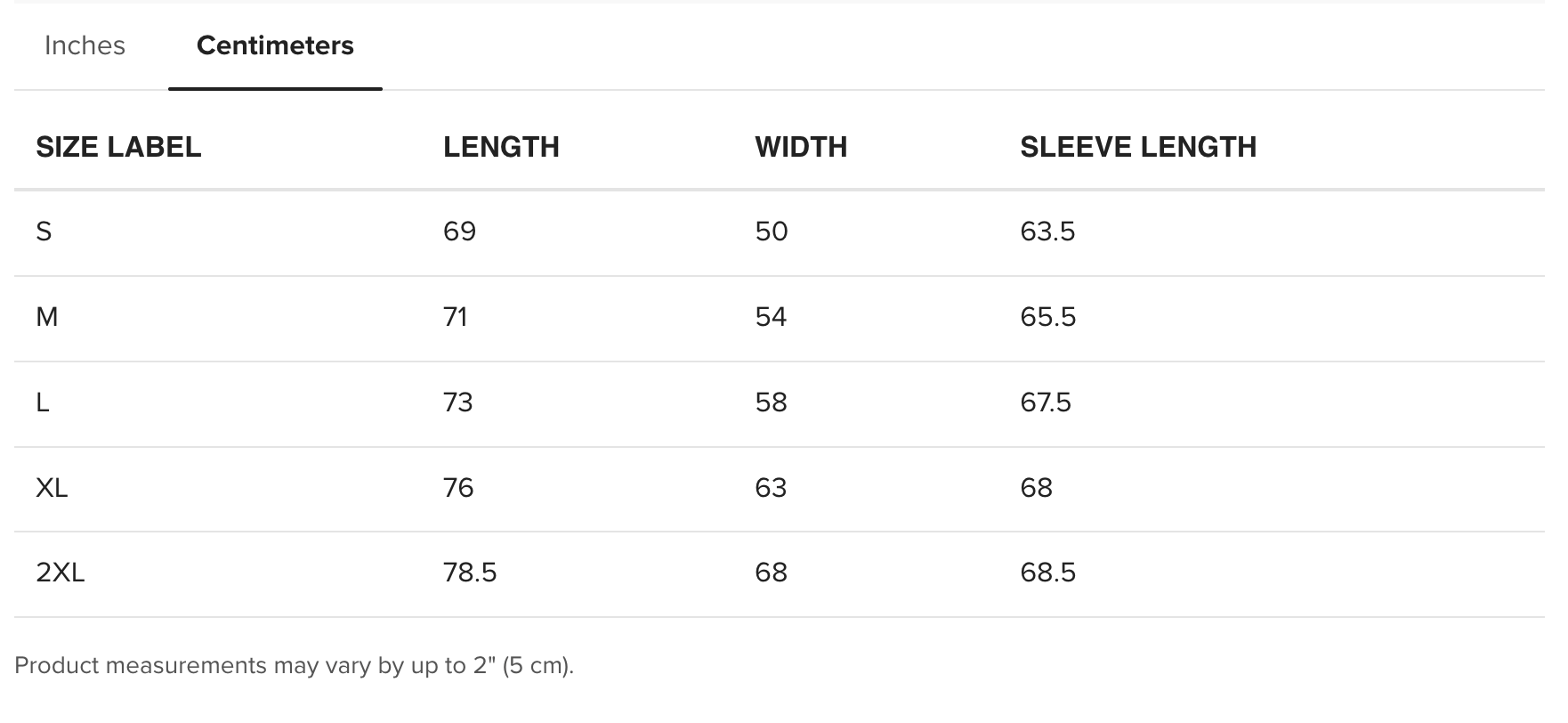The height and width of the screenshot is (723, 1568).
Task: Click the LENGTH column header
Action: [501, 147]
